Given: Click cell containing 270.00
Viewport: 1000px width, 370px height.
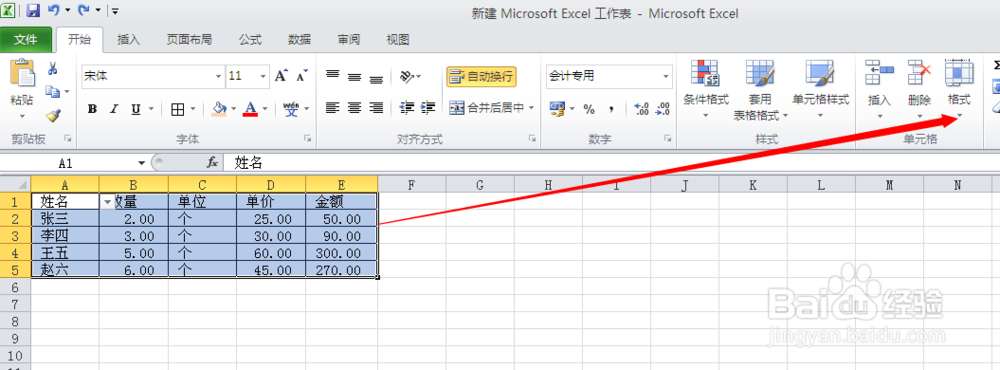Looking at the screenshot, I should coord(341,270).
